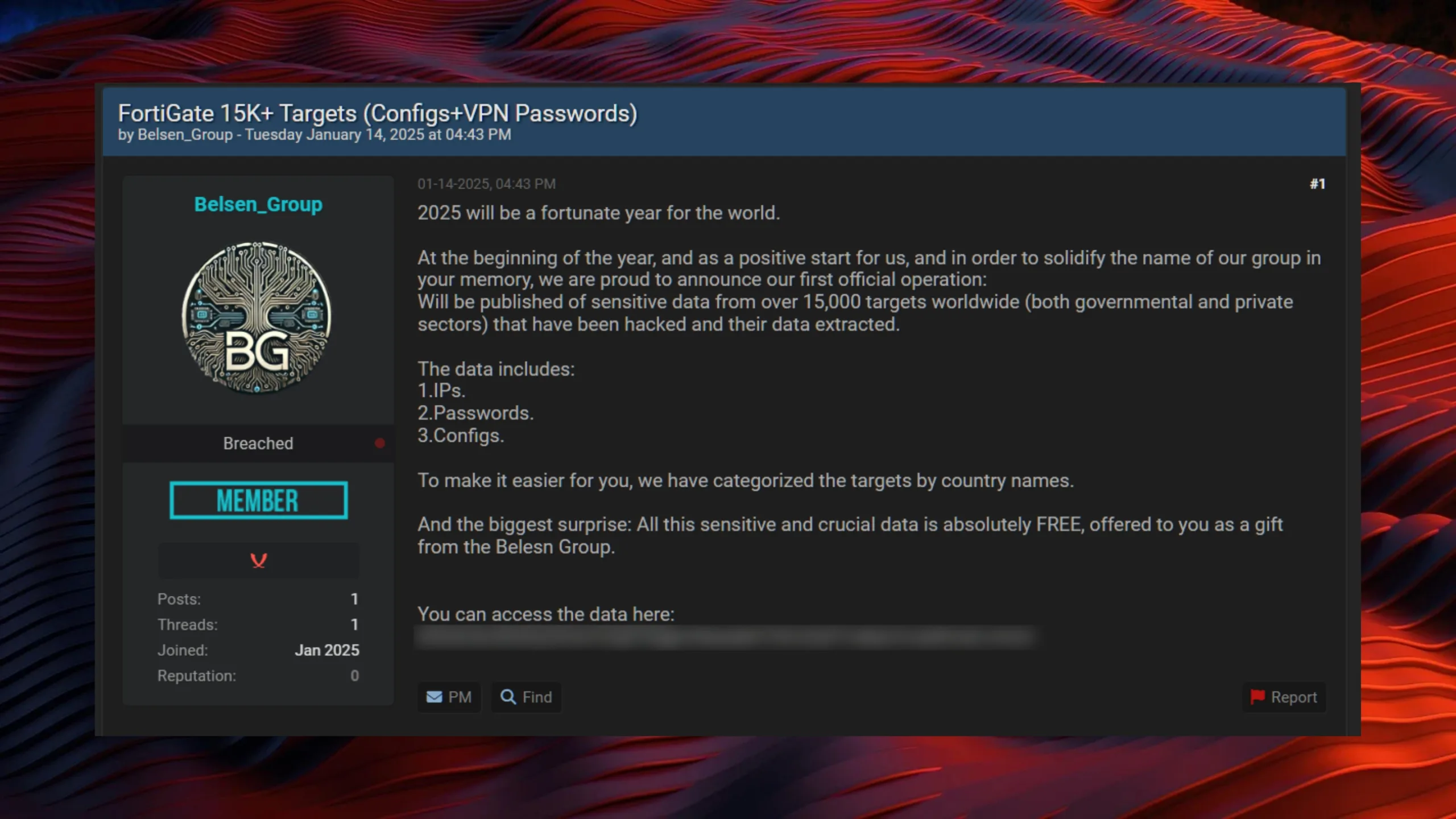This screenshot has height=819, width=1456.
Task: Click '2025 will be a fortunate year' line
Action: point(599,213)
